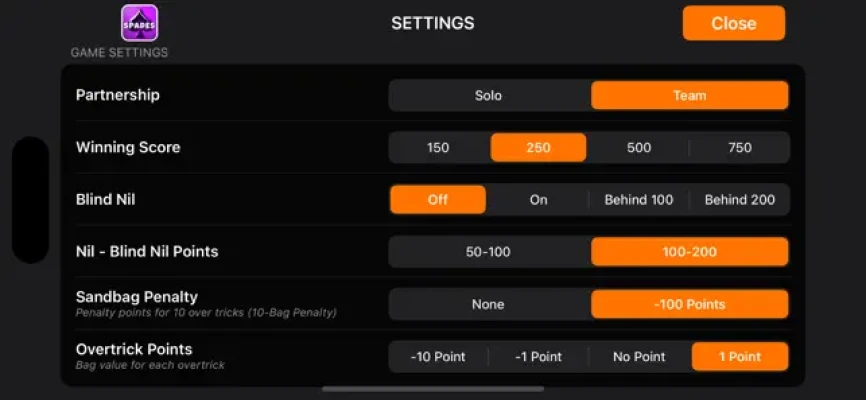
Task: Select Solo partnership mode
Action: click(488, 96)
